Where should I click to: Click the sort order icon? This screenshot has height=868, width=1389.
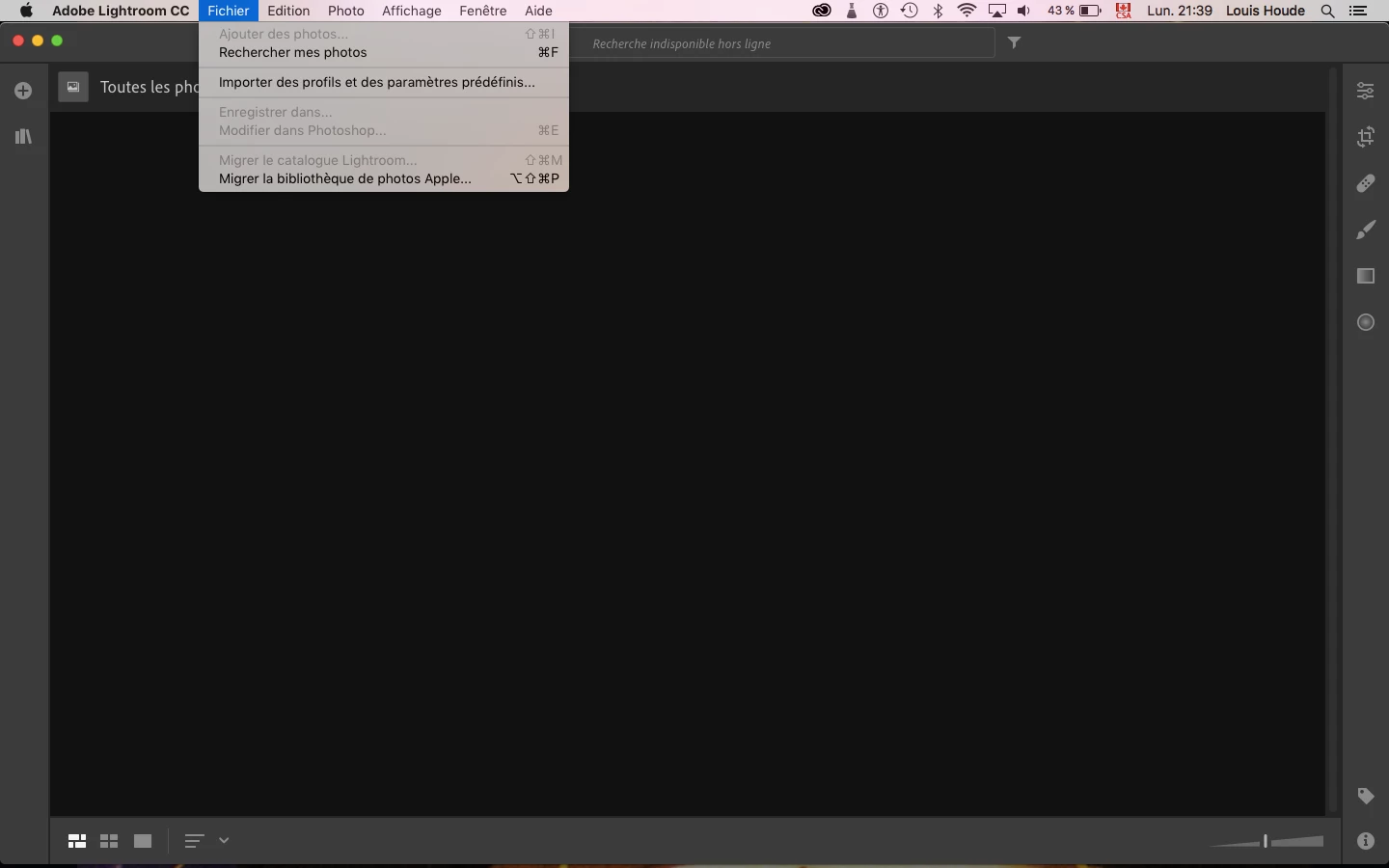(193, 841)
